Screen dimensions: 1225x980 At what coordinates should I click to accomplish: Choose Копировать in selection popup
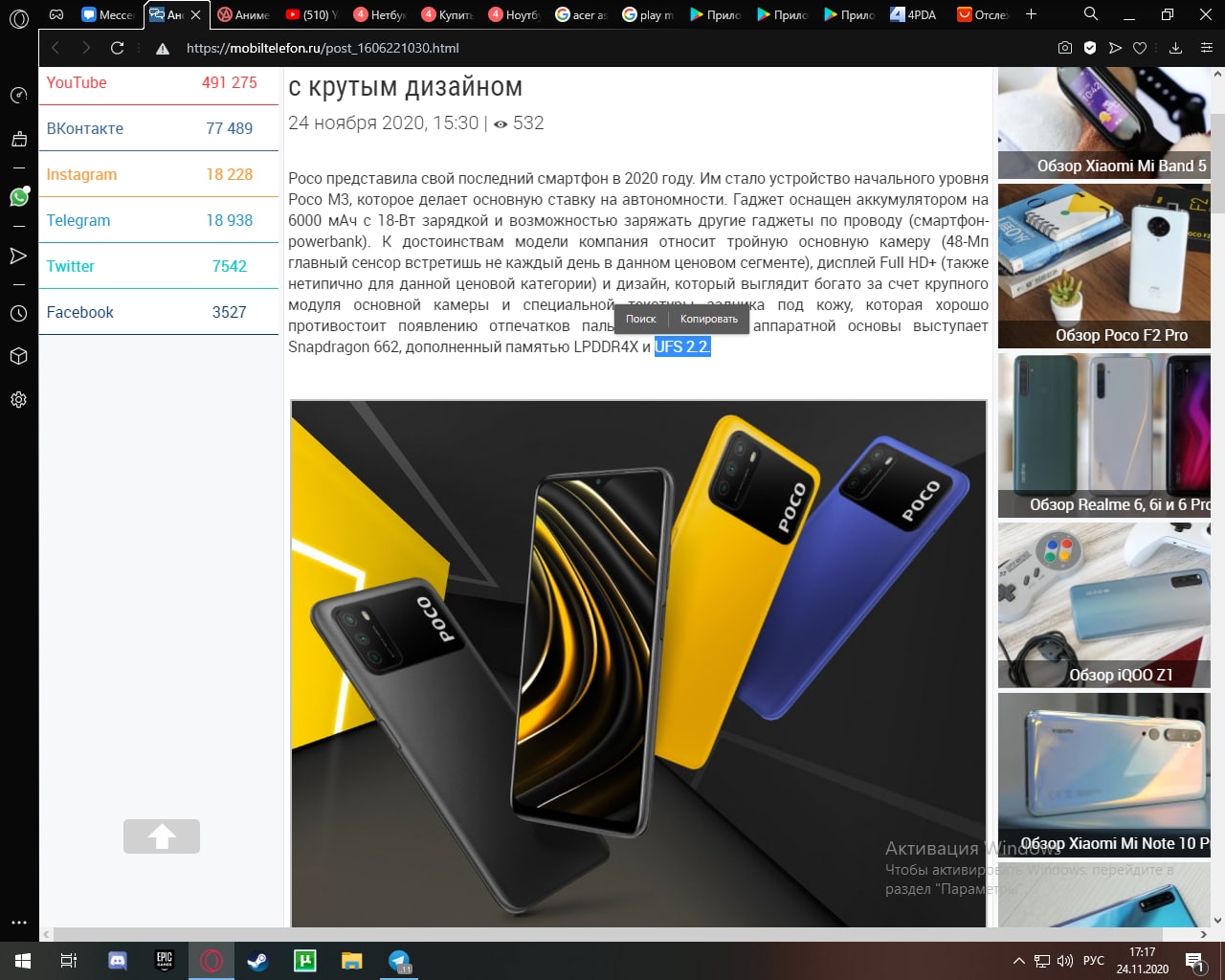click(709, 319)
